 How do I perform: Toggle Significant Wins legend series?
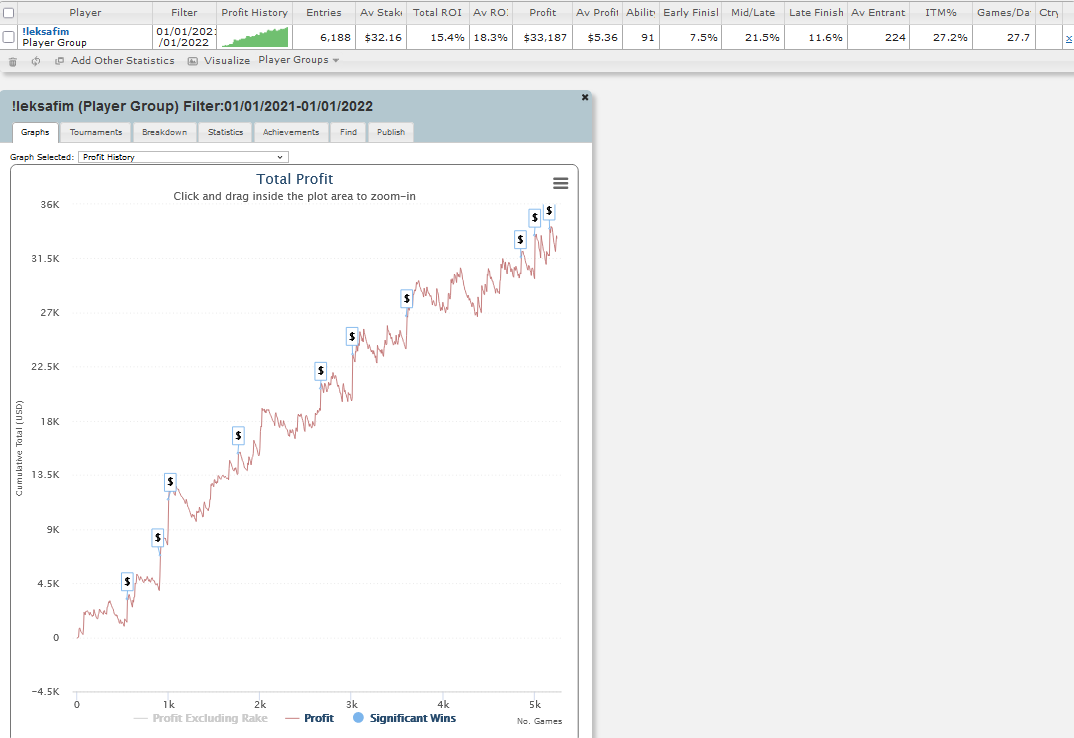click(x=404, y=718)
